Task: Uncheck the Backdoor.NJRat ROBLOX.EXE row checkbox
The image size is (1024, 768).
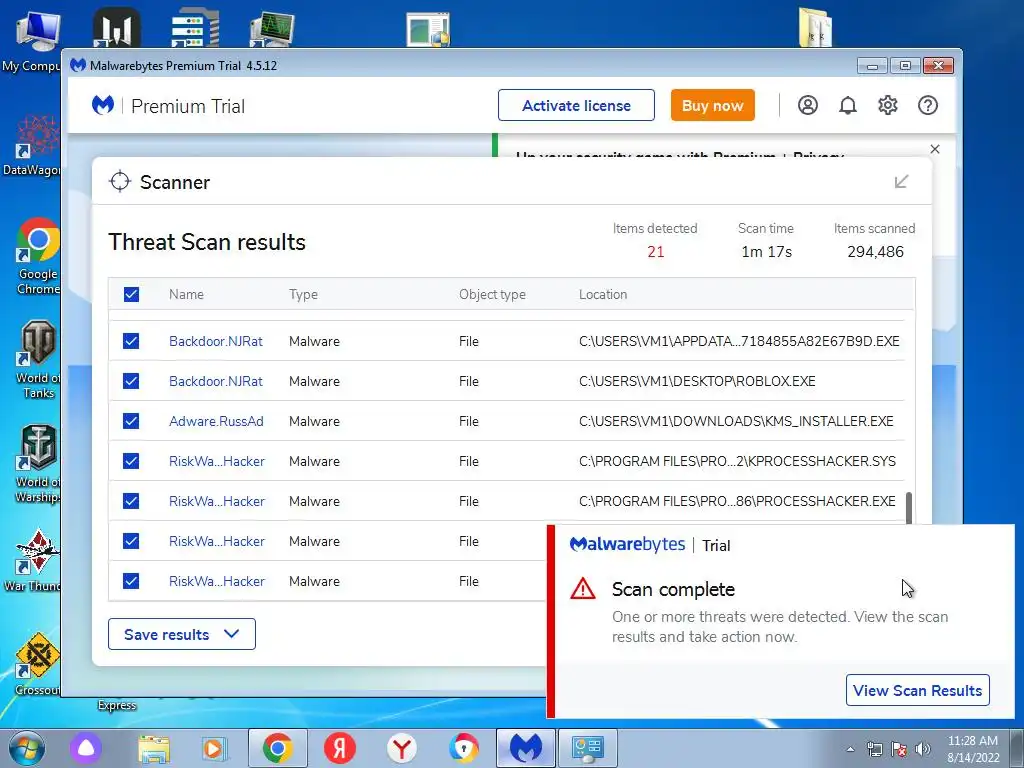Action: (131, 381)
